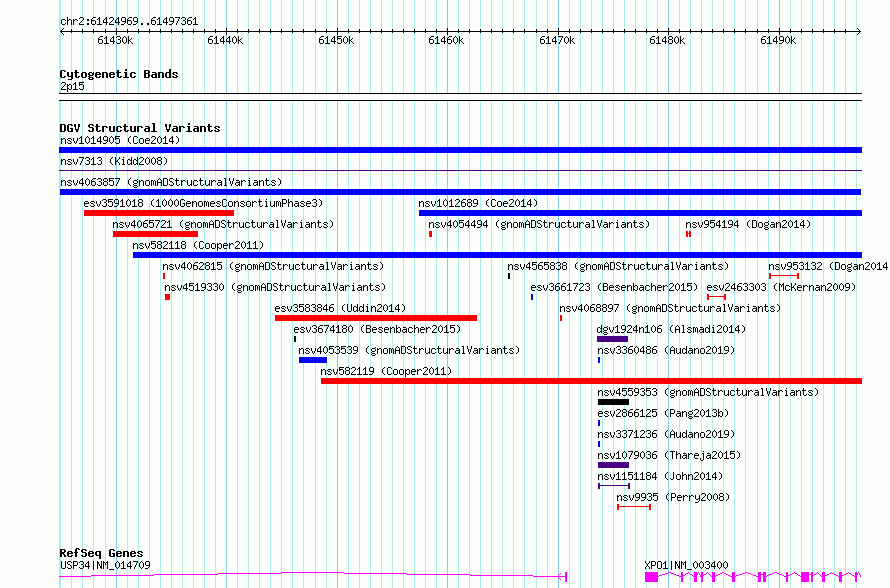Select the esv2463303 red interval marker
This screenshot has height=588, width=890.
pos(716,297)
